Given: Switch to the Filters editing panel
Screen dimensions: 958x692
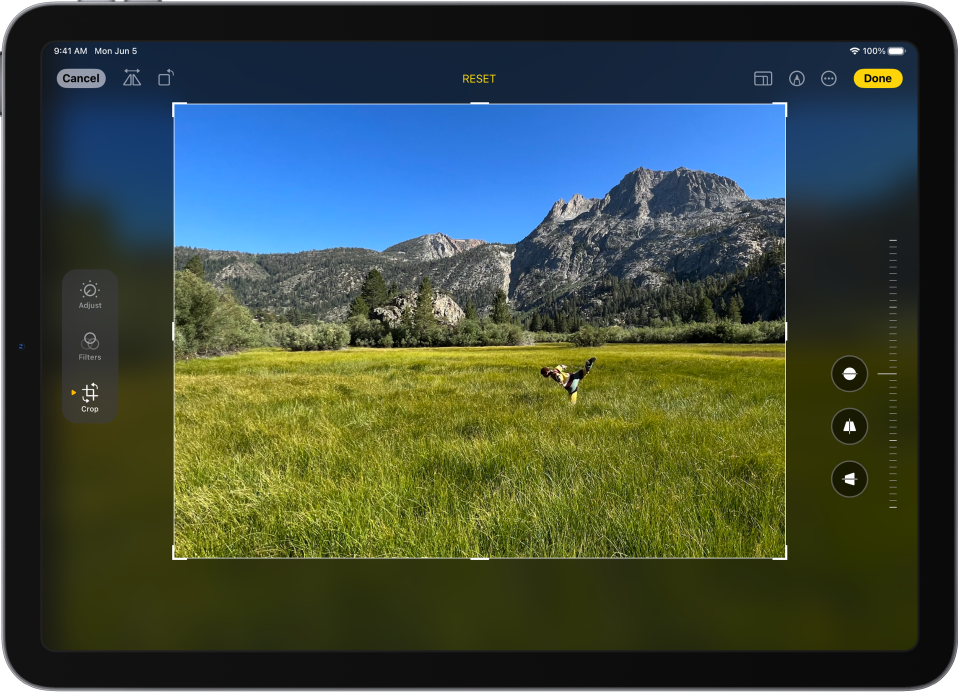Looking at the screenshot, I should pyautogui.click(x=89, y=343).
